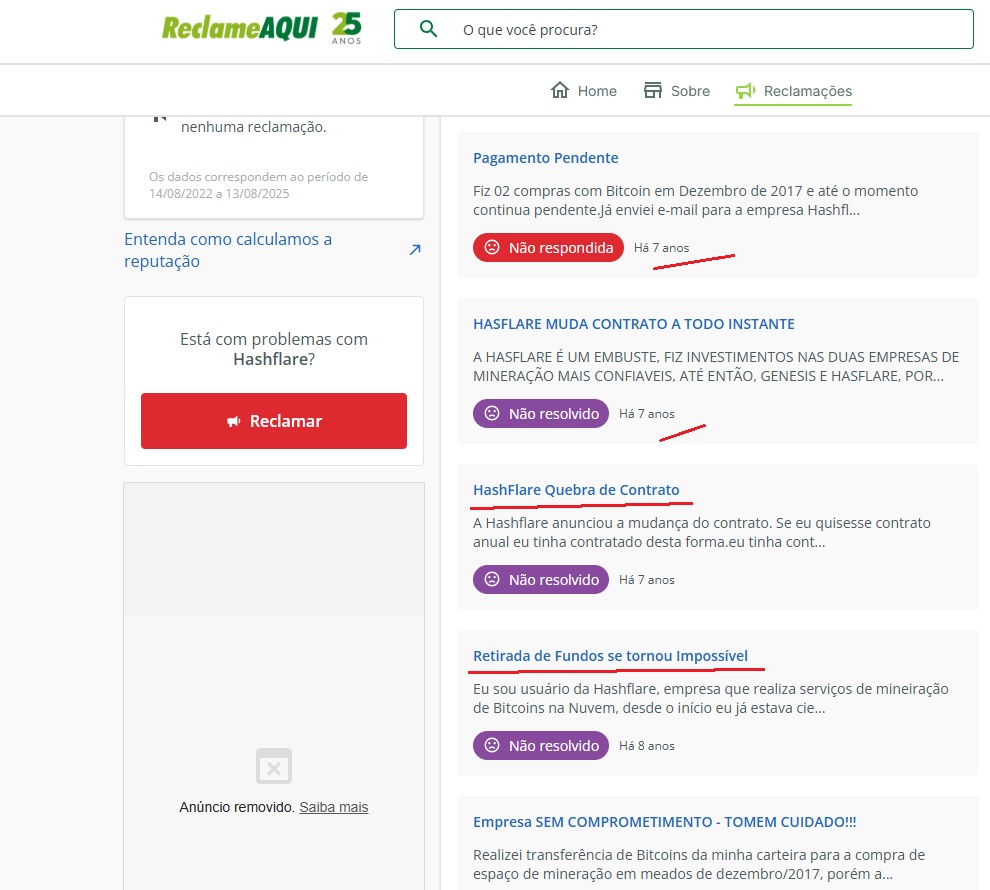
Task: Click 'Não resolvido' badge beside 'Há 8 anos'
Action: coord(540,745)
